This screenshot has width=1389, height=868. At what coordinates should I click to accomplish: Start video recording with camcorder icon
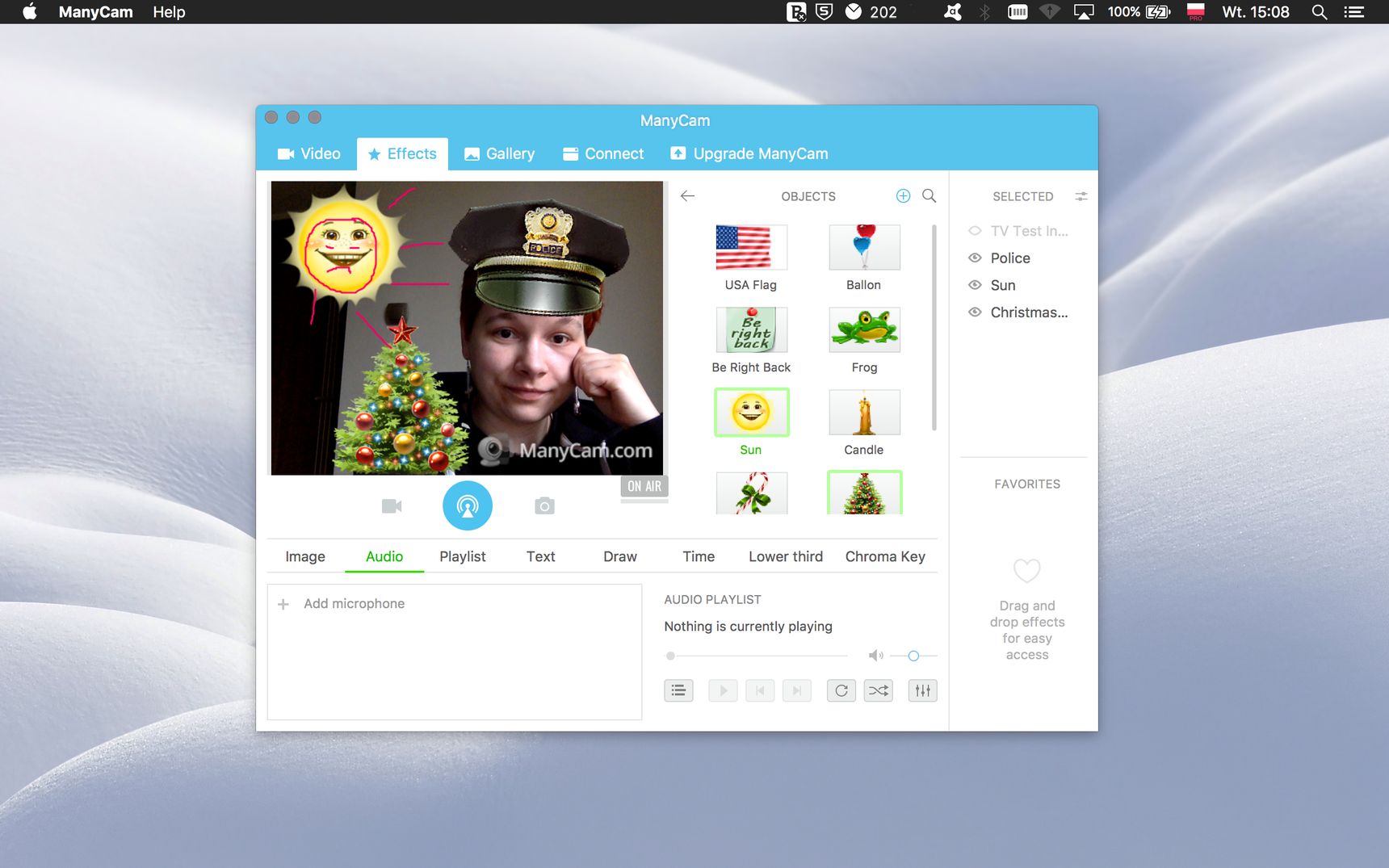tap(392, 506)
